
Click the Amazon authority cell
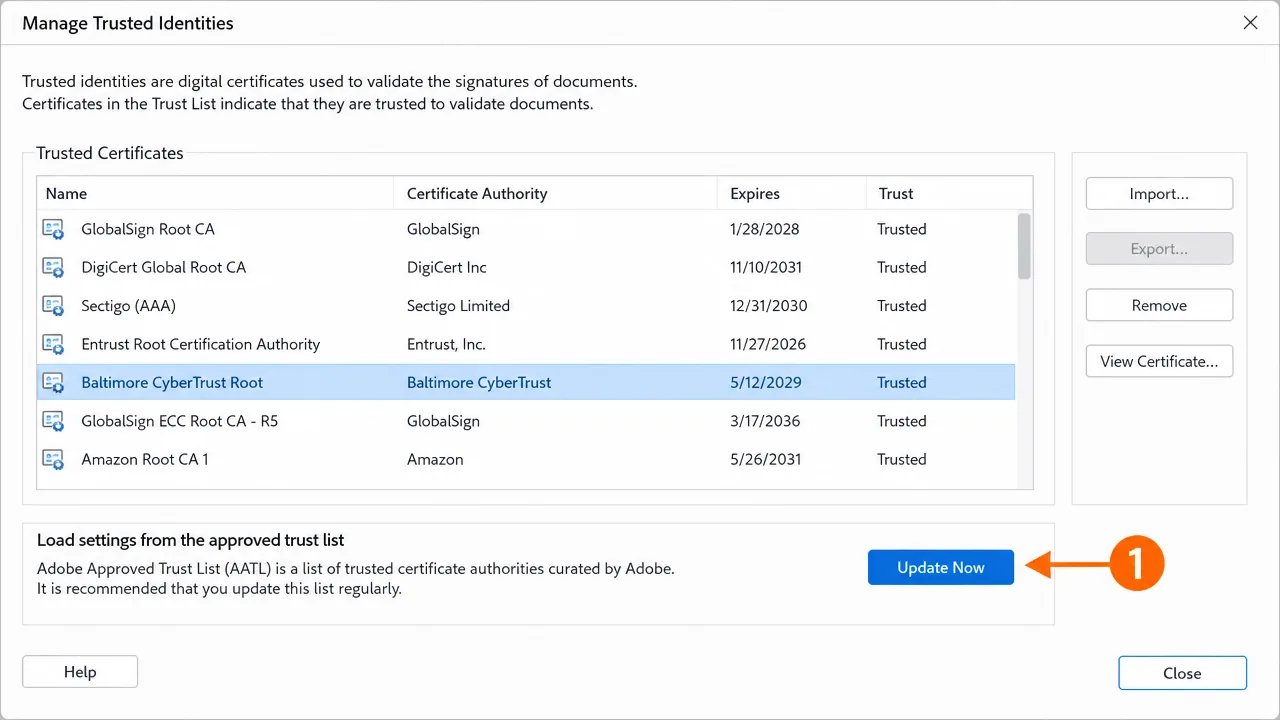pos(435,459)
